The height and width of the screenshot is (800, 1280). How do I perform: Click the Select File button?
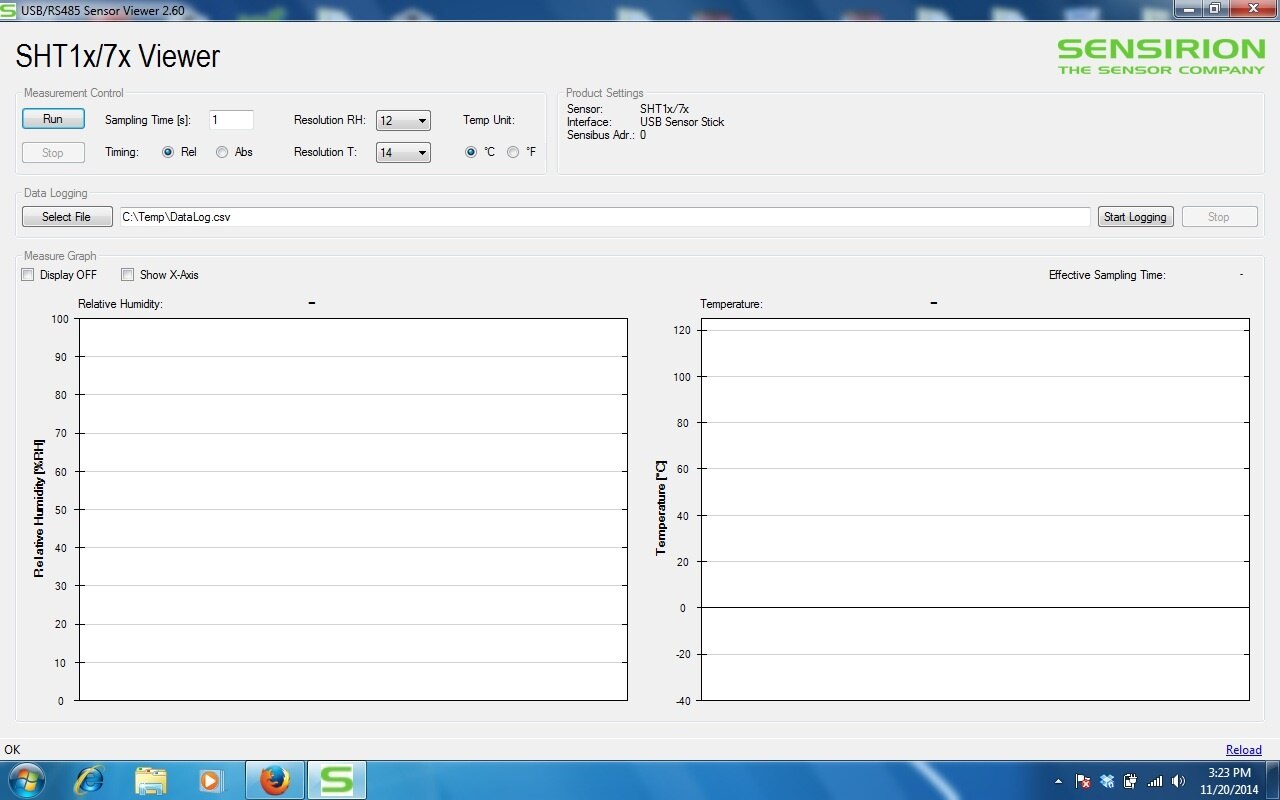coord(67,217)
